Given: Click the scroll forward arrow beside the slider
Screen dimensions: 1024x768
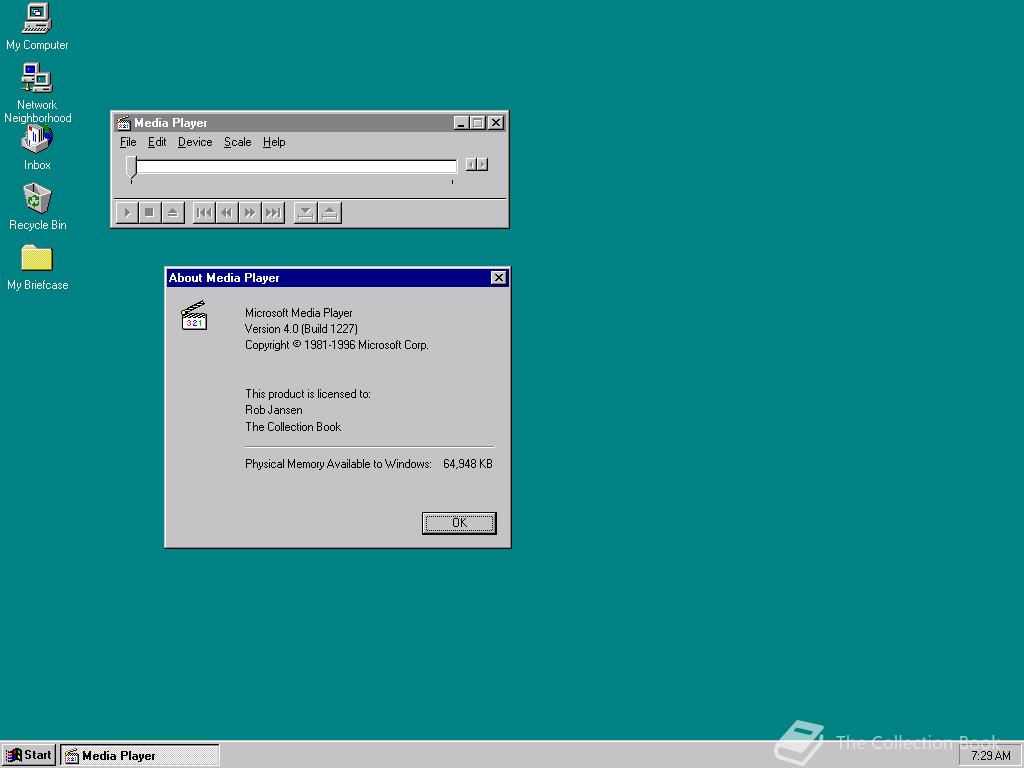Looking at the screenshot, I should point(483,165).
